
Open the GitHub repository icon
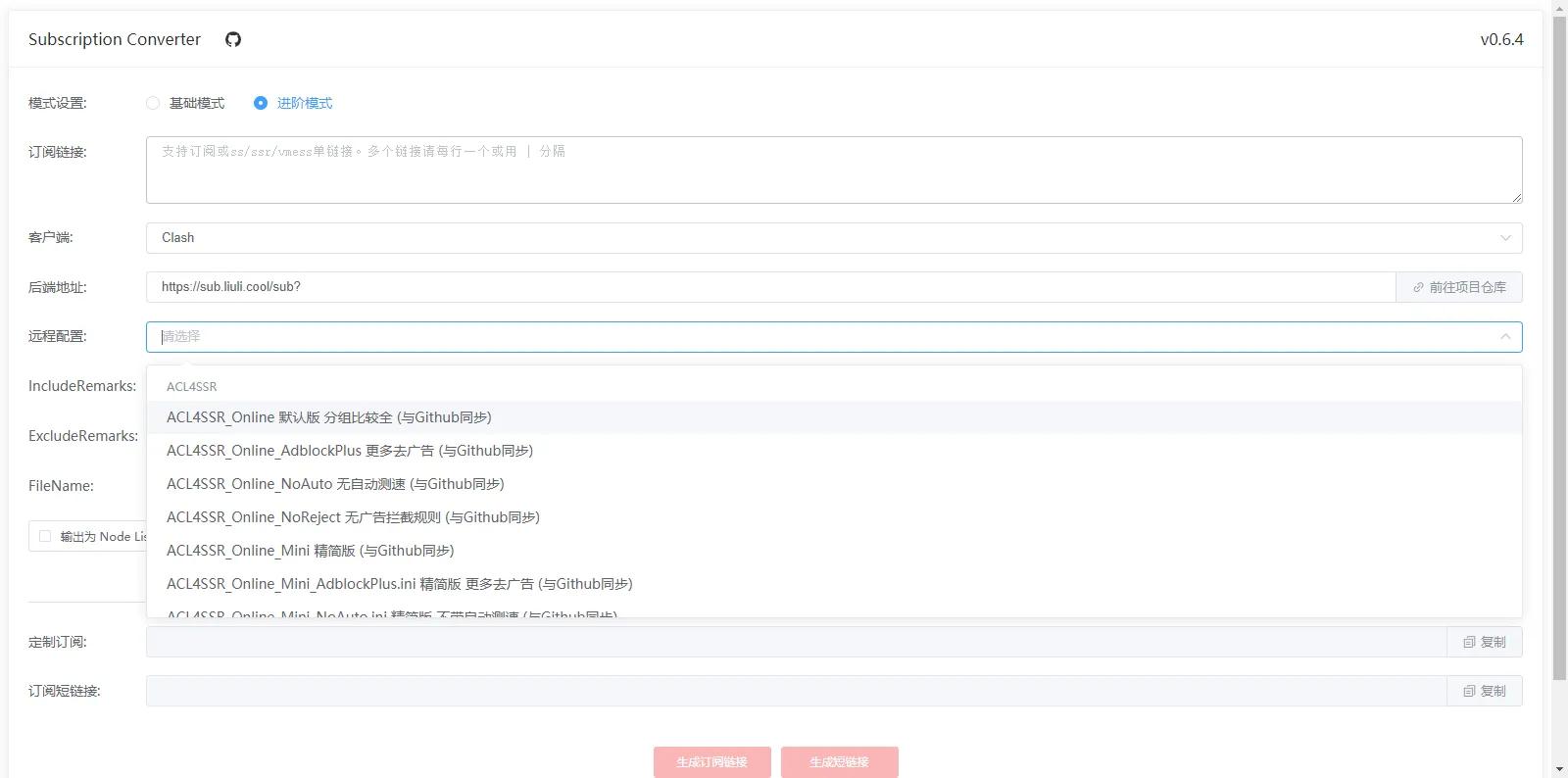(x=233, y=39)
